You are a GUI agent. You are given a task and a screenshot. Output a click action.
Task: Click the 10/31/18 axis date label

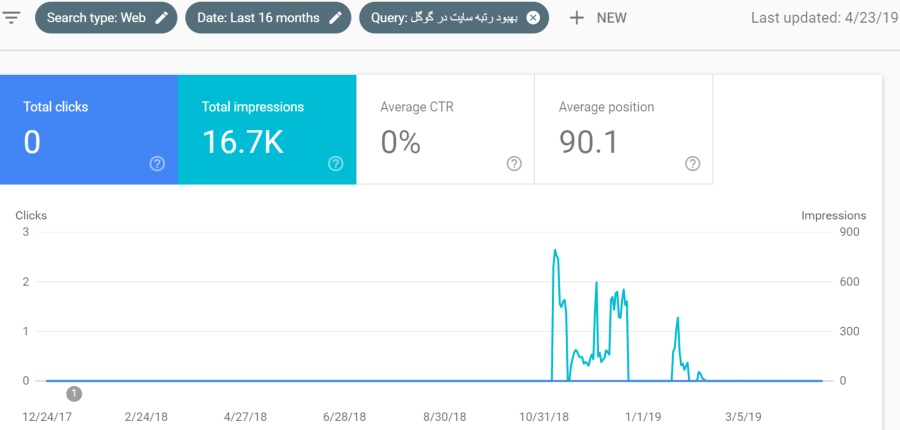(544, 417)
